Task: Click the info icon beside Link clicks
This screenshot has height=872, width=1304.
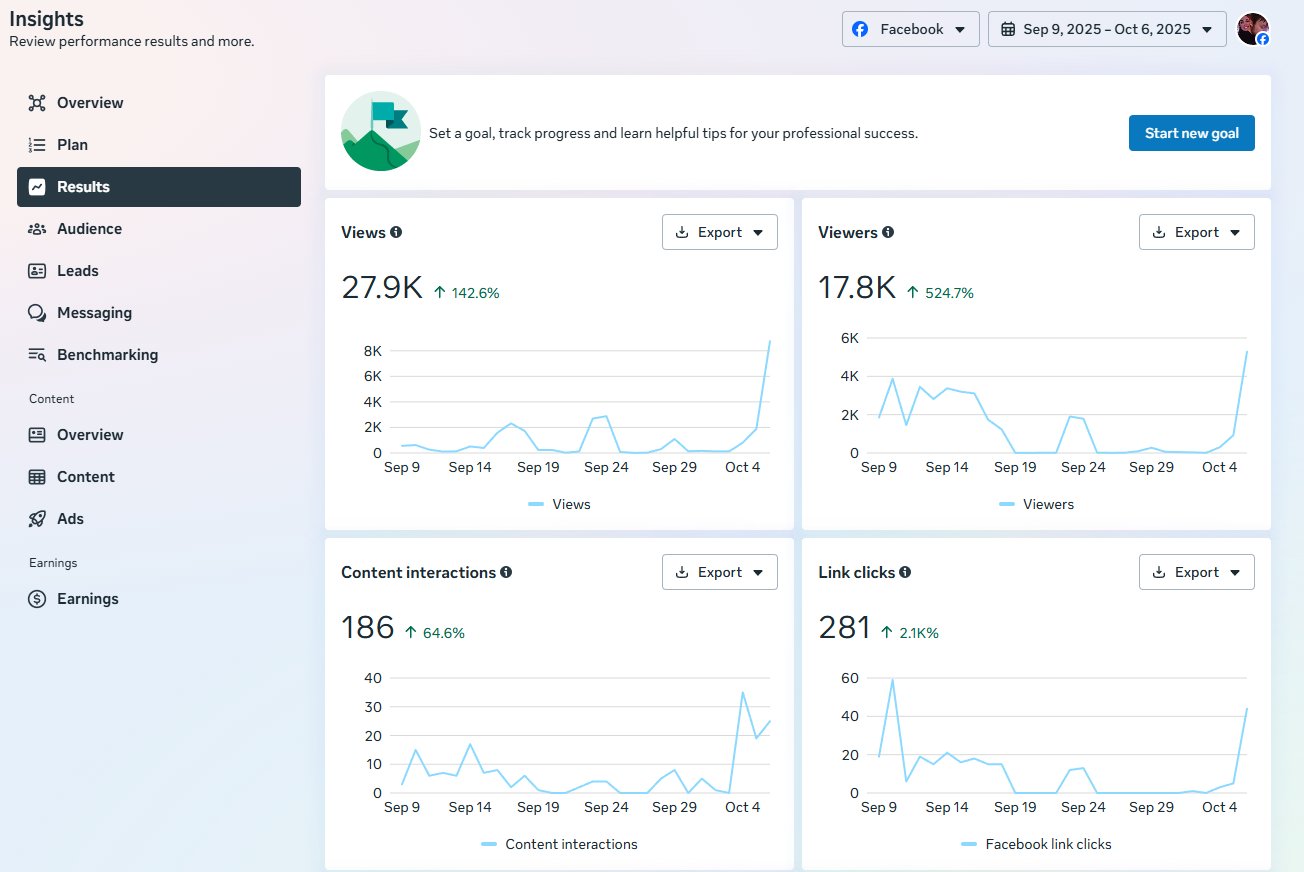Action: tap(905, 572)
